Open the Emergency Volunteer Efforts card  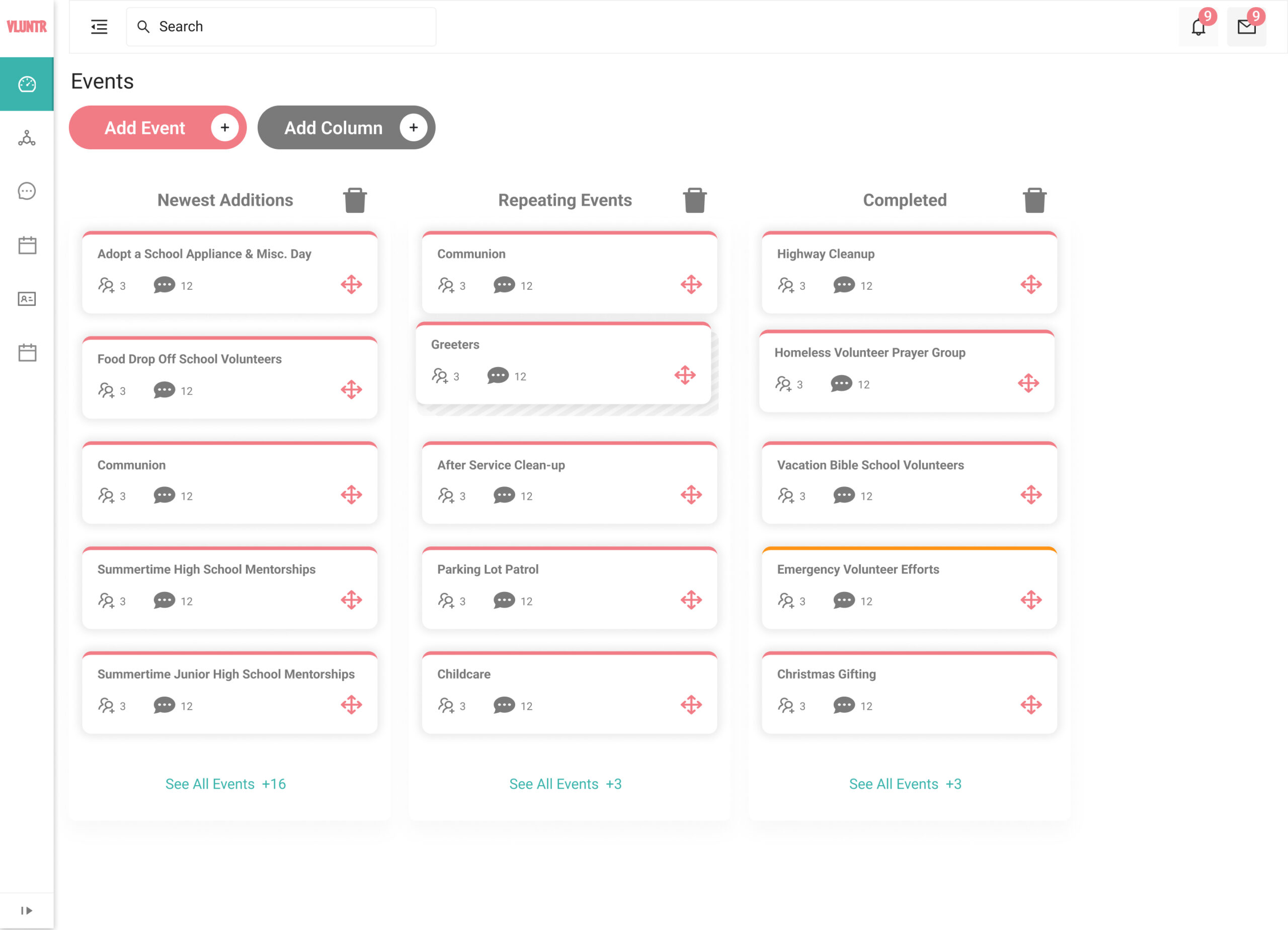(x=857, y=569)
